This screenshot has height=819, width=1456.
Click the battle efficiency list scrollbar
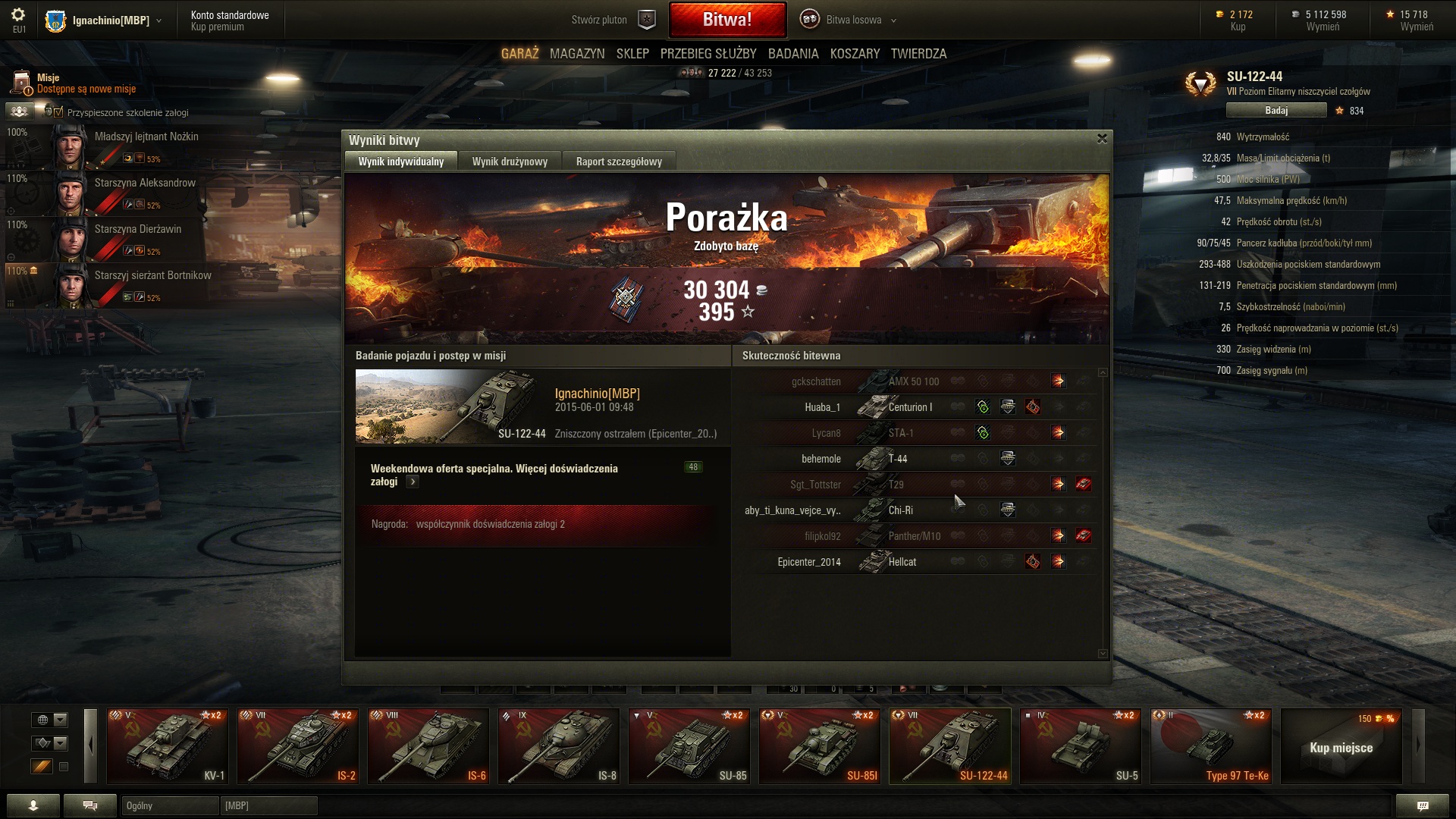1103,513
